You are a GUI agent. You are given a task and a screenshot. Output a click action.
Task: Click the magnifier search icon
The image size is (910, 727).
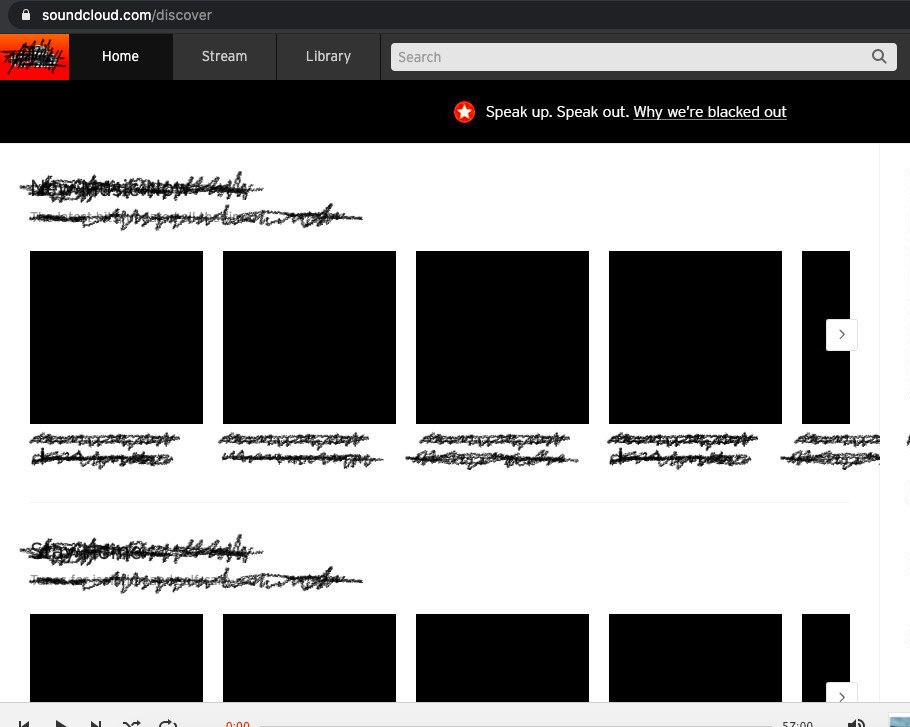[x=879, y=57]
